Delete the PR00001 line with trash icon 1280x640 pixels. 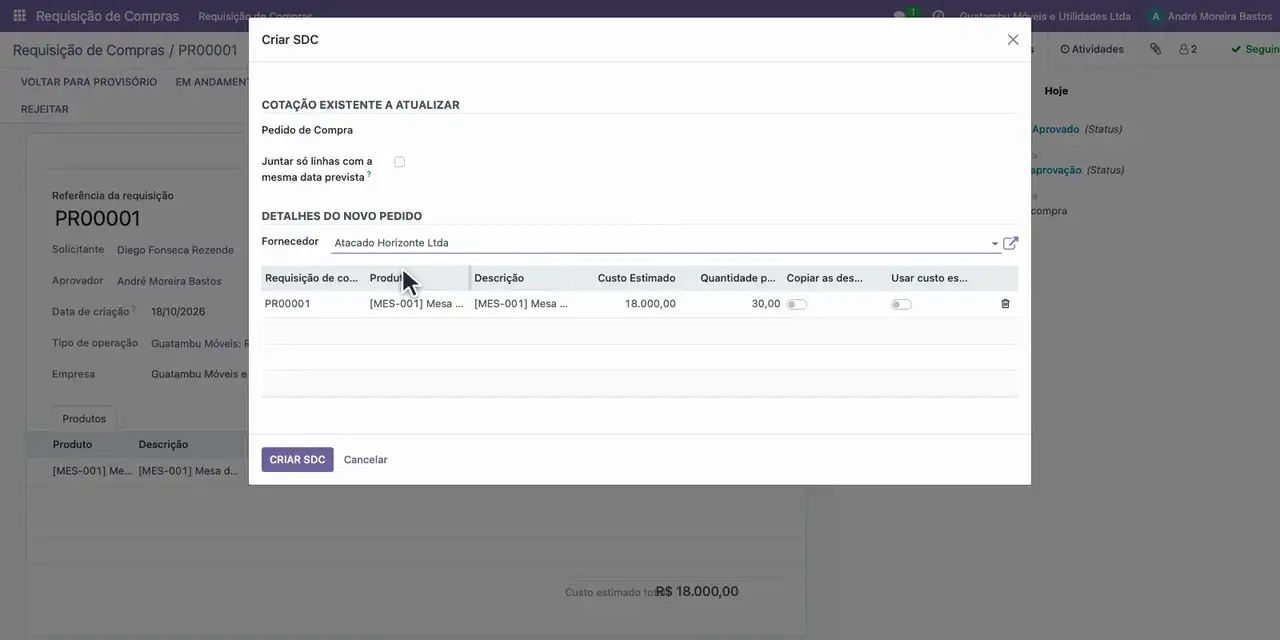tap(1005, 304)
